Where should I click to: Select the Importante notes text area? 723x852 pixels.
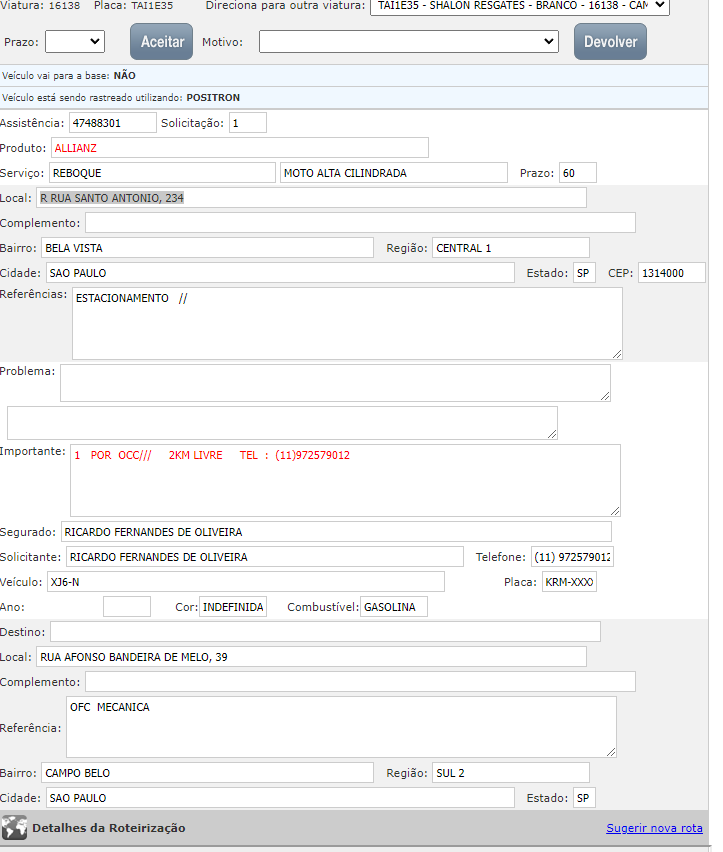[345, 480]
